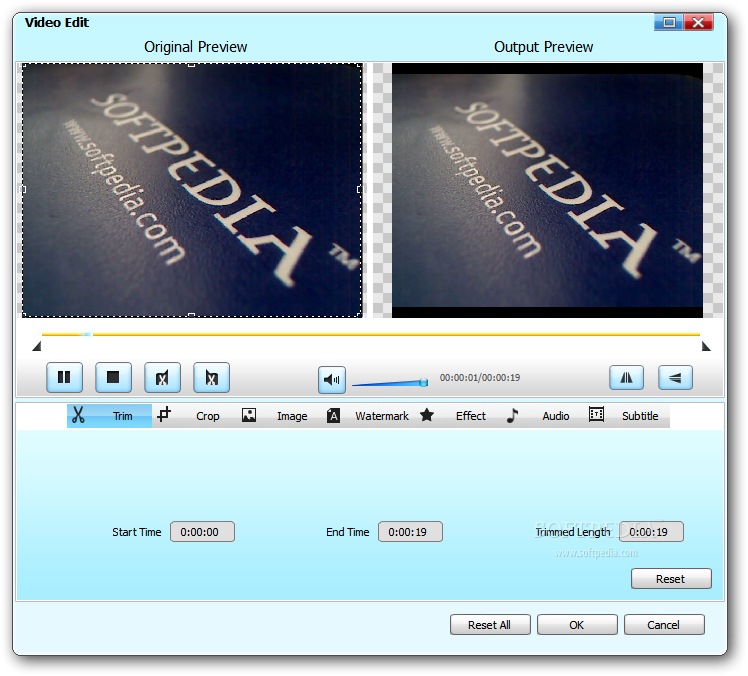Click the Effect star icon
This screenshot has width=748, height=676.
click(x=427, y=415)
